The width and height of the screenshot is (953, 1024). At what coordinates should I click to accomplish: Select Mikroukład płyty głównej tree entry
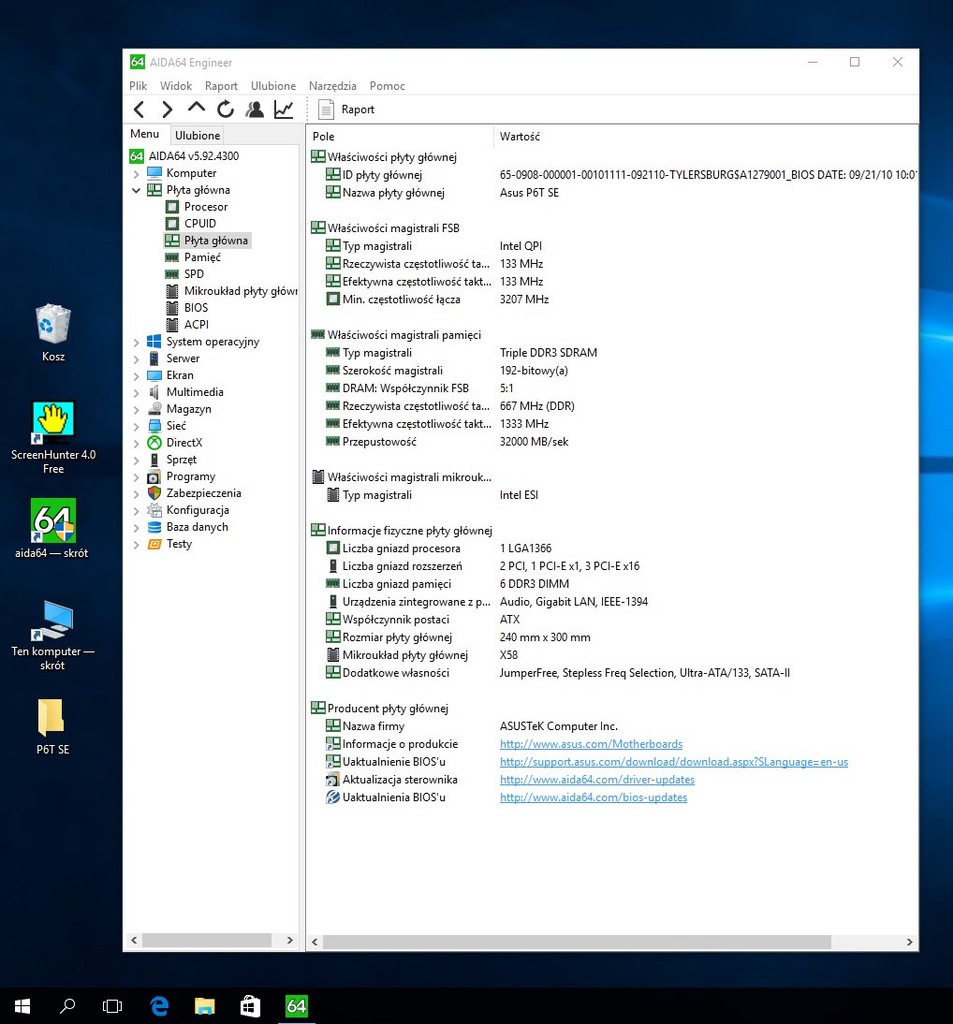[x=240, y=291]
